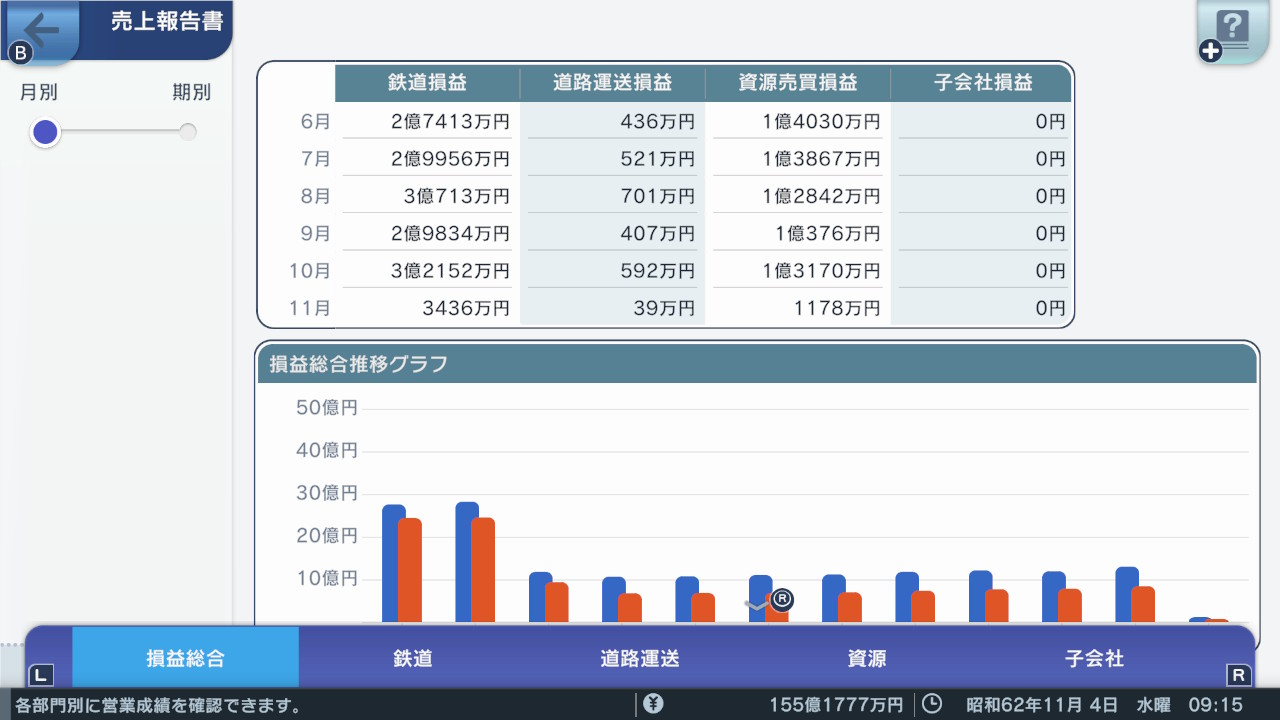Click the 鉄道損益 column header
The image size is (1280, 720).
pyautogui.click(x=427, y=84)
